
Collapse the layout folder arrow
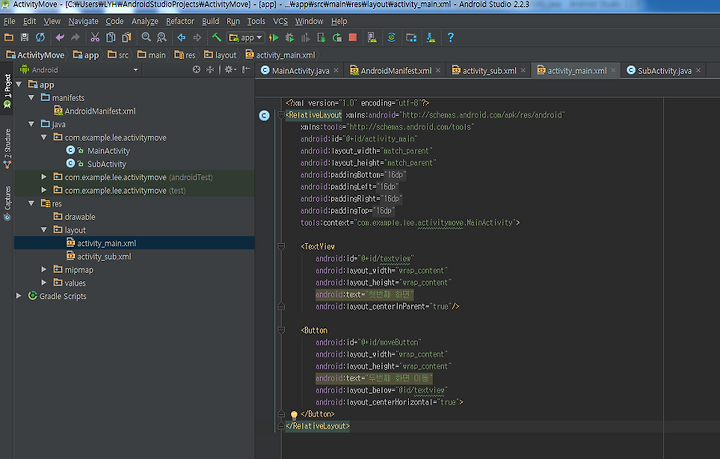pos(44,230)
